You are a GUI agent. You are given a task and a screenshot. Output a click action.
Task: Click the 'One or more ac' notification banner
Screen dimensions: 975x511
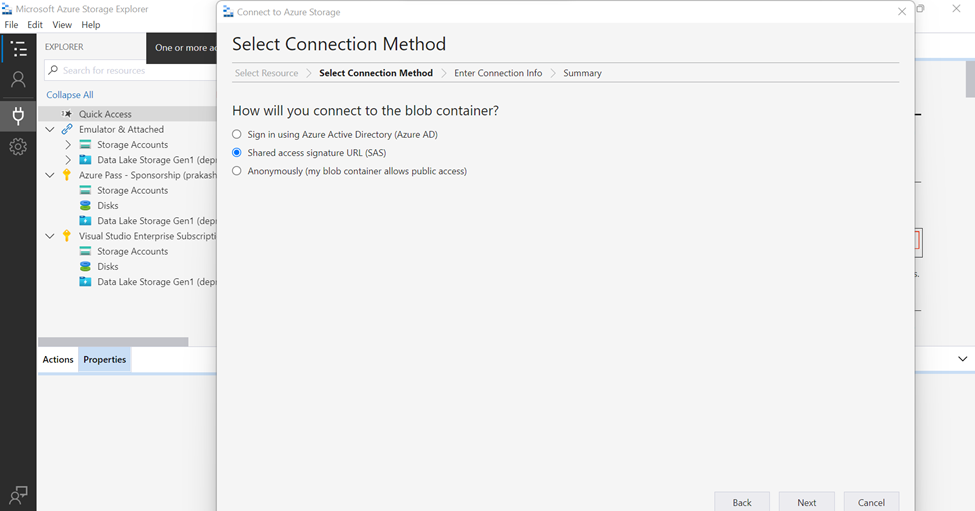click(x=182, y=48)
